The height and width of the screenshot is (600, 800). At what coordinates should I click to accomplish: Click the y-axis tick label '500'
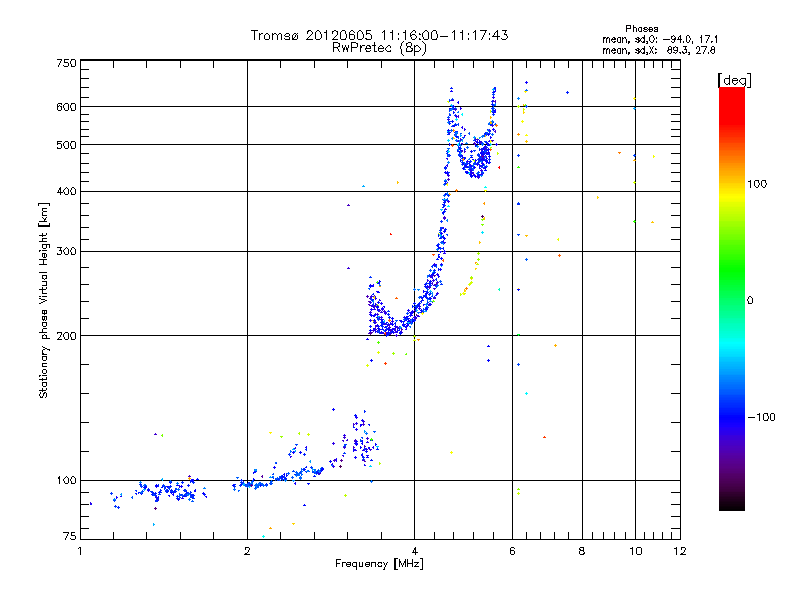[x=66, y=145]
